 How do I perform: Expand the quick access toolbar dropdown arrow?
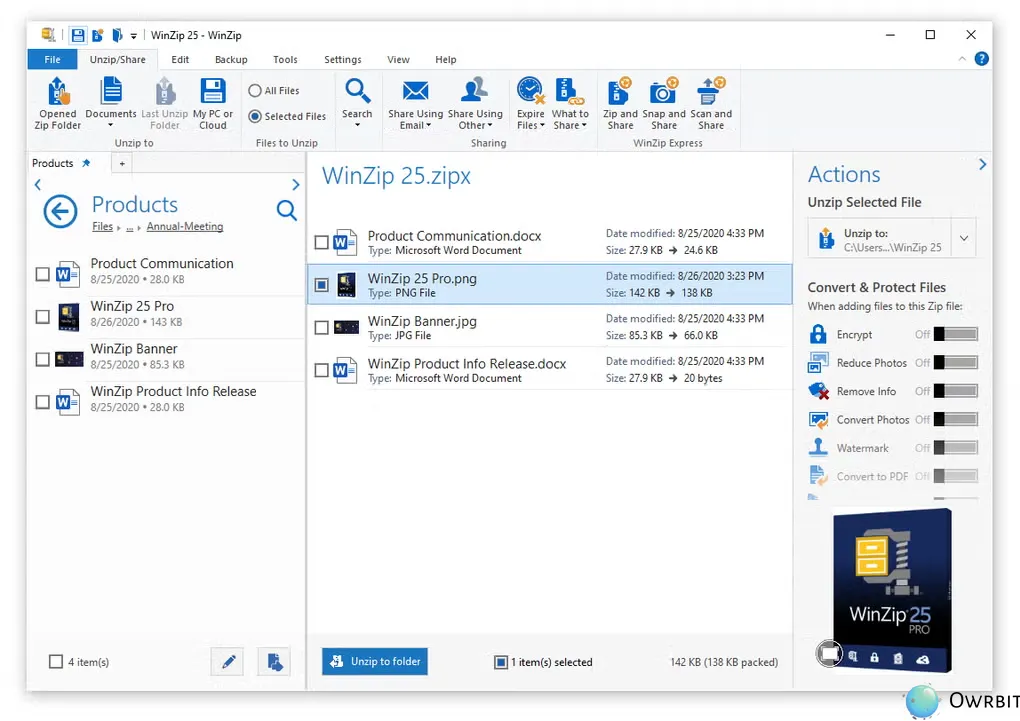pyautogui.click(x=136, y=35)
